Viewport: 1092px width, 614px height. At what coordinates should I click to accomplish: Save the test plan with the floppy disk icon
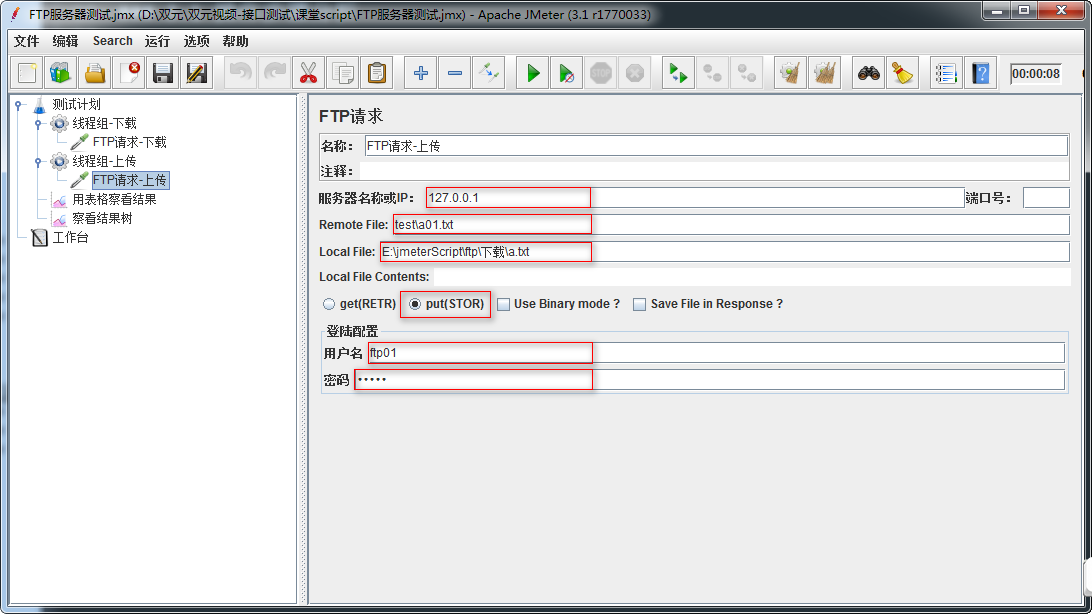pos(163,73)
